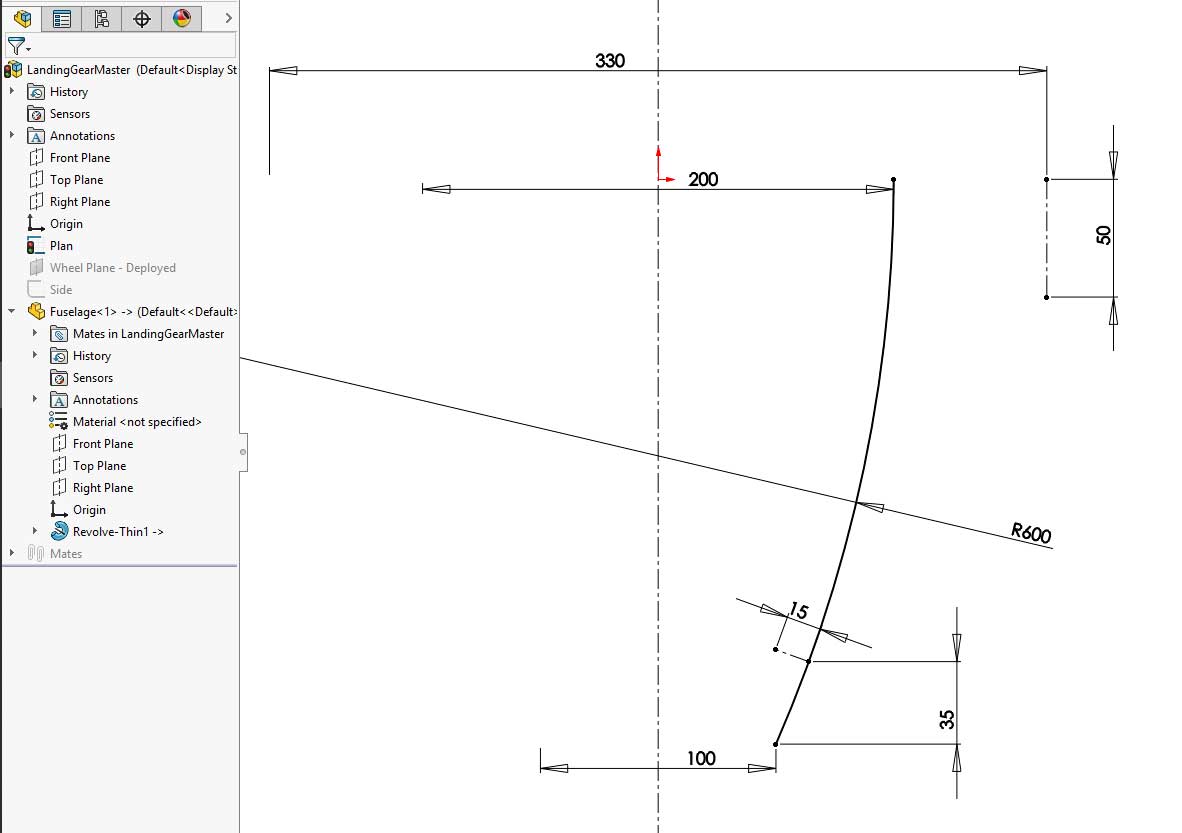Click the Mates in LandingGearMaster folder icon
The image size is (1182, 833).
point(59,333)
